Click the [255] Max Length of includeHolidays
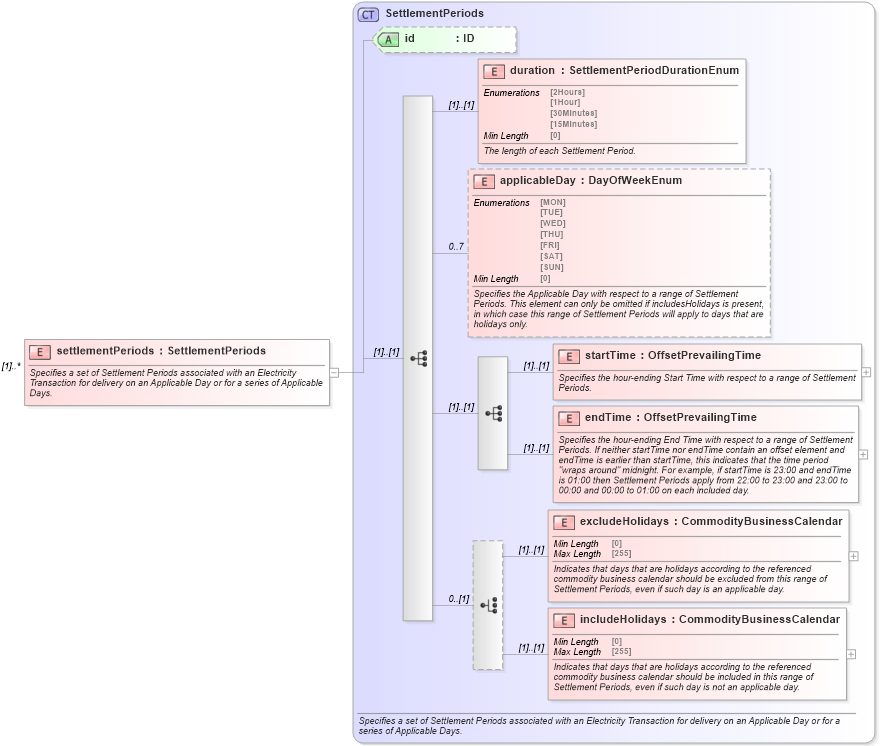The width and height of the screenshot is (880, 746). tap(621, 651)
